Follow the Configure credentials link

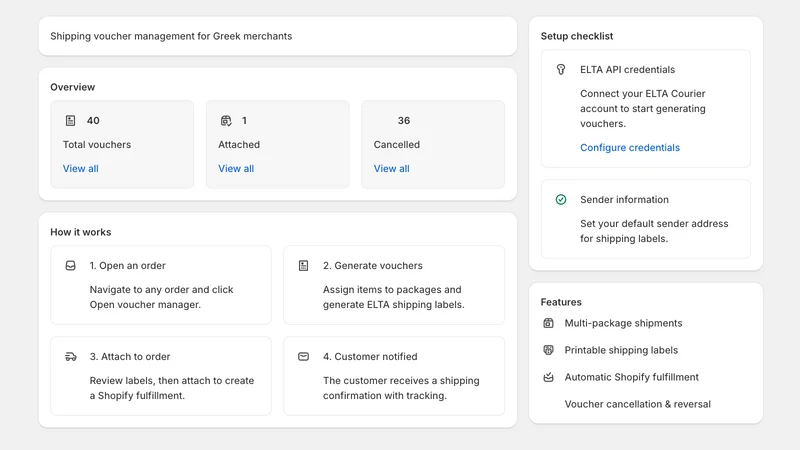(x=630, y=147)
